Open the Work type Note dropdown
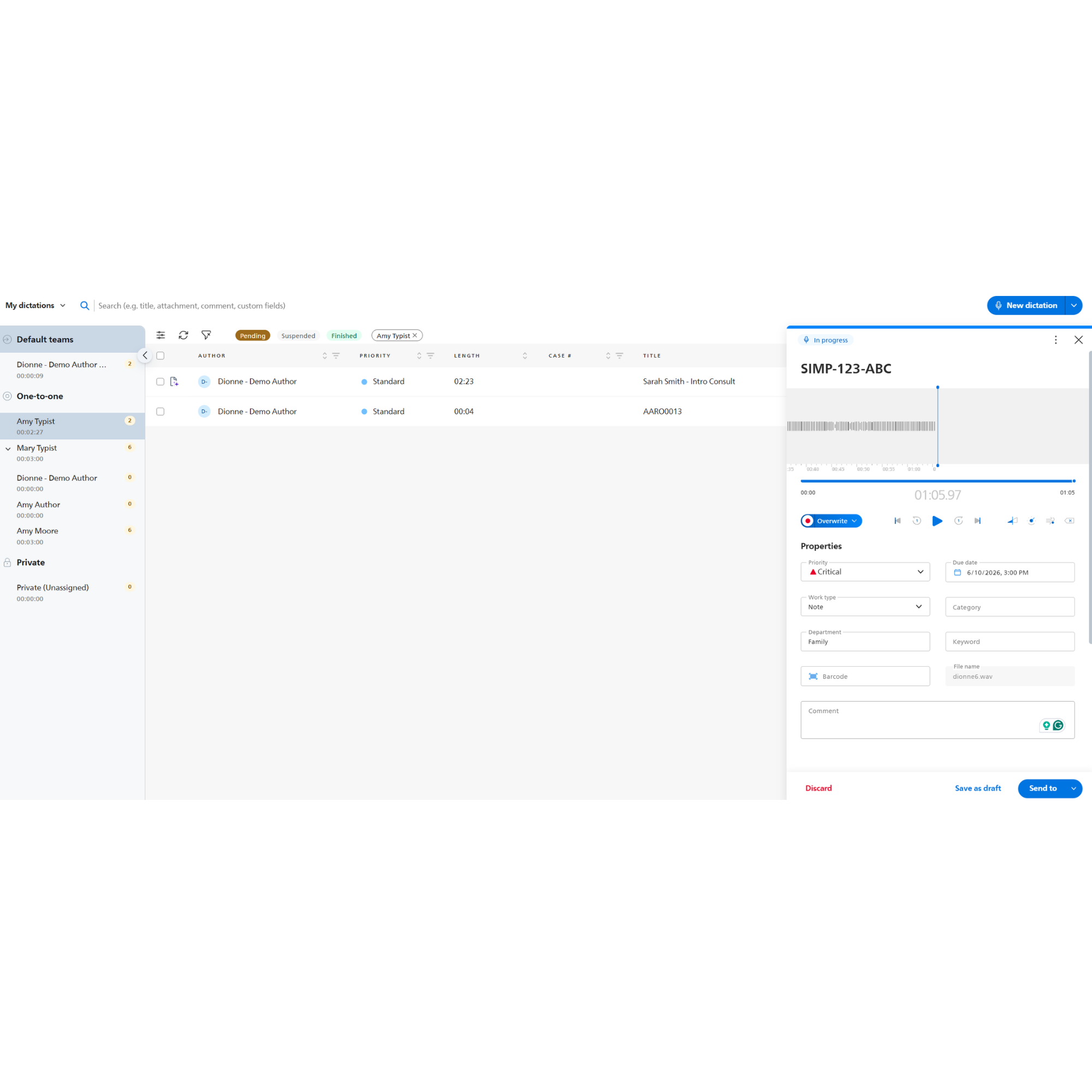The height and width of the screenshot is (1092, 1092). [x=865, y=607]
